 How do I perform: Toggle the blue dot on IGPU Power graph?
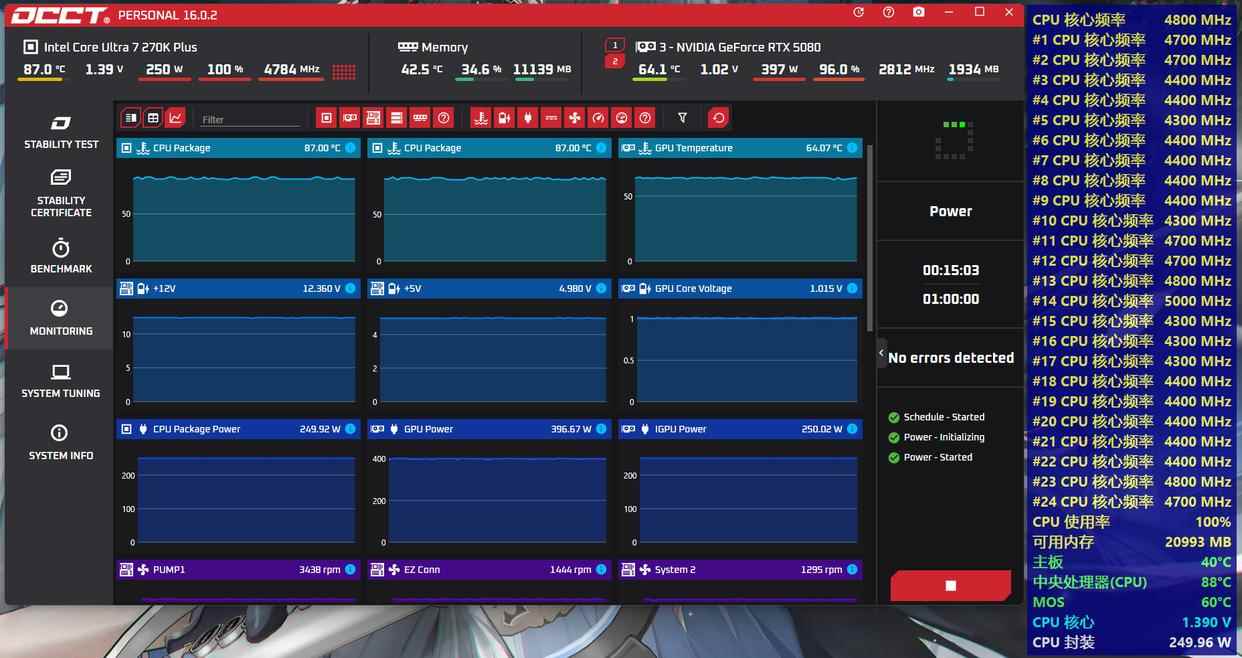tap(852, 429)
